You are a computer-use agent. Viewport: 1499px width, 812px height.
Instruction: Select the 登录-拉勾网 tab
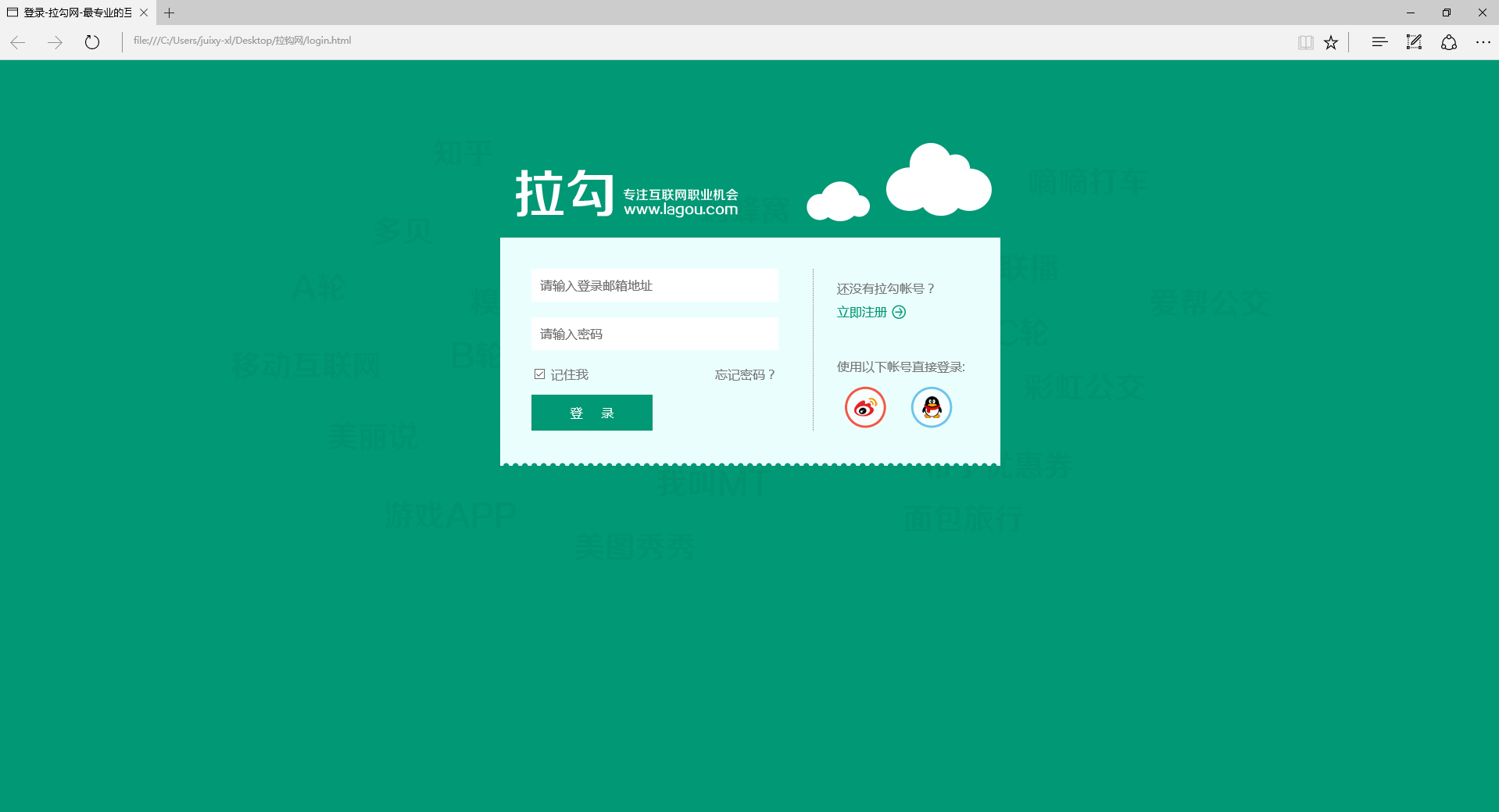click(x=77, y=13)
